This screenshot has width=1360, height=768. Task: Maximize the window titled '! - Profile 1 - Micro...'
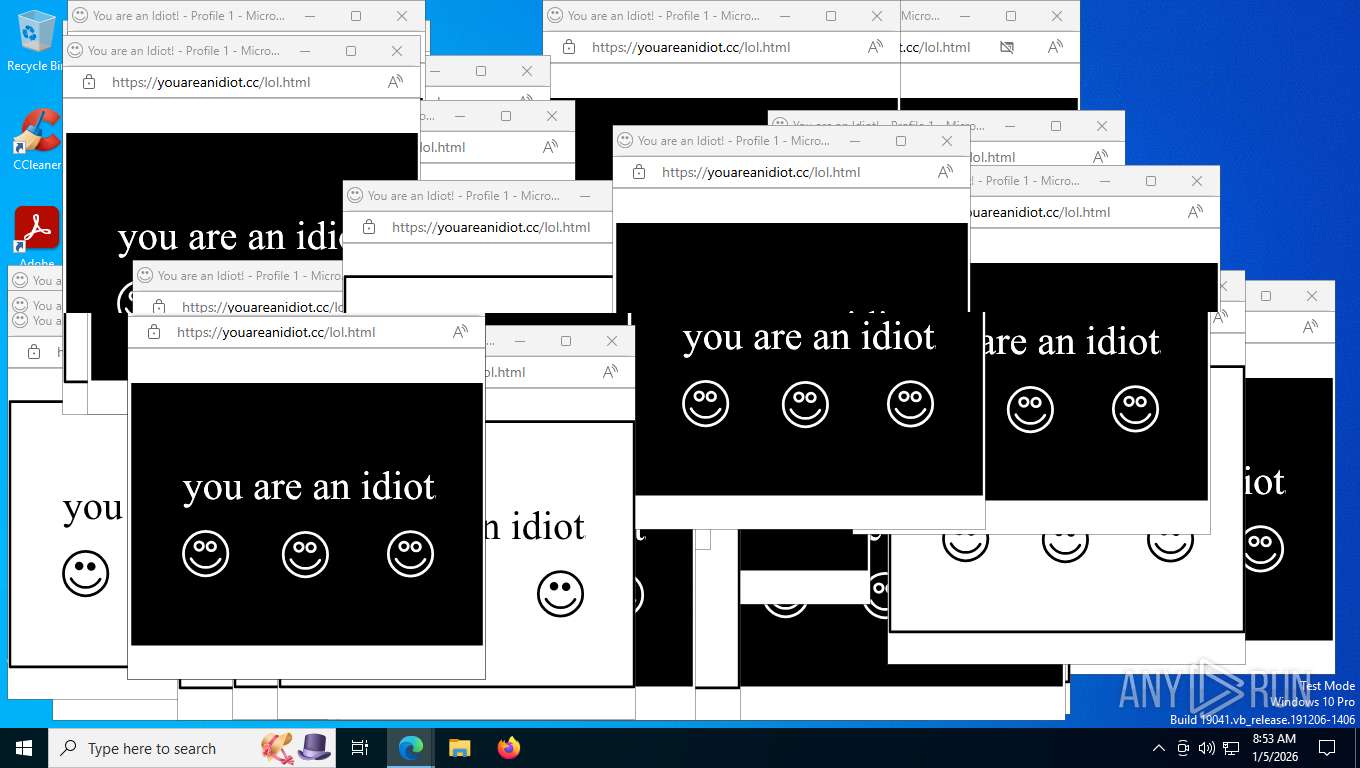[x=1151, y=181]
